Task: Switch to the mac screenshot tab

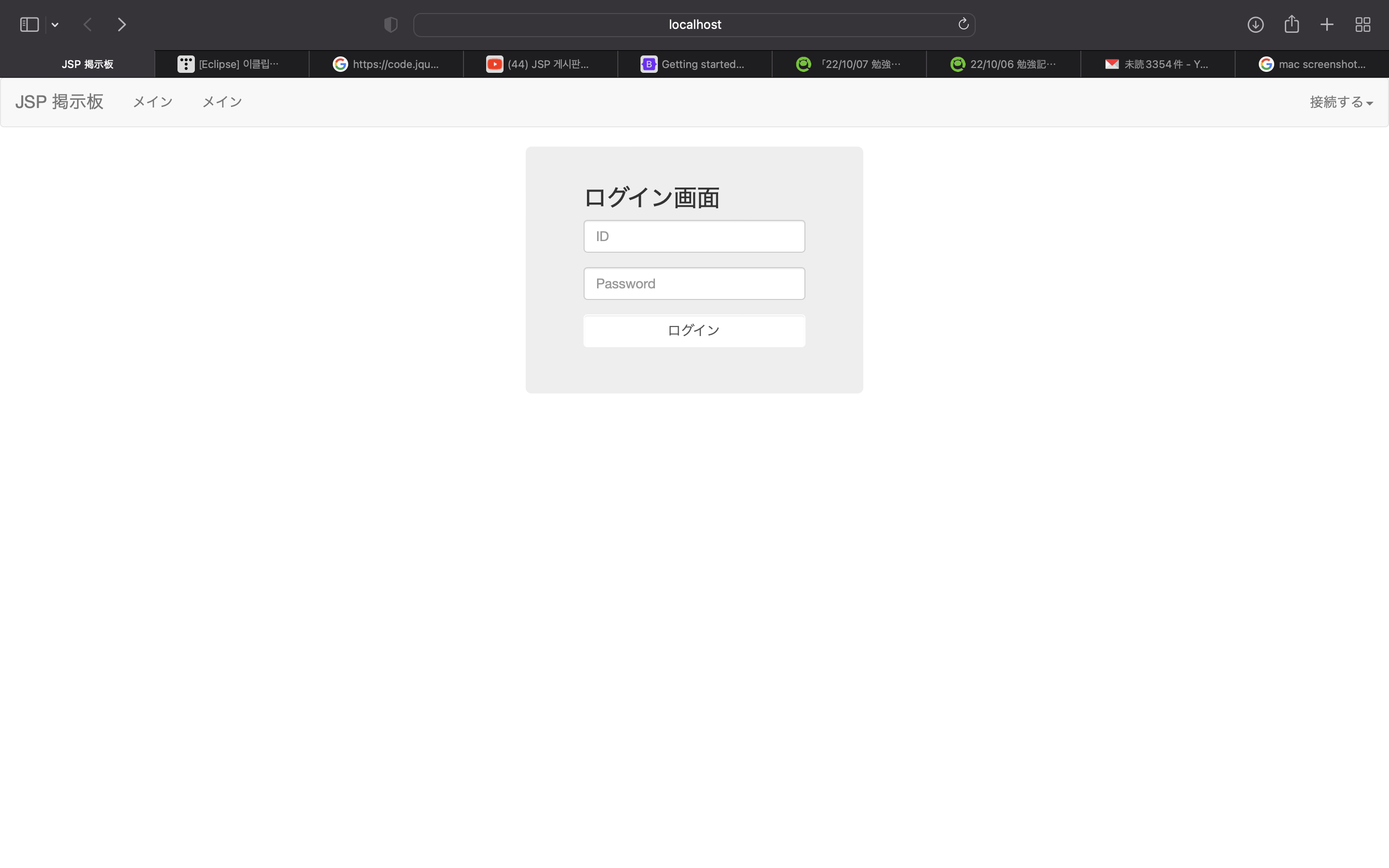Action: [1312, 64]
